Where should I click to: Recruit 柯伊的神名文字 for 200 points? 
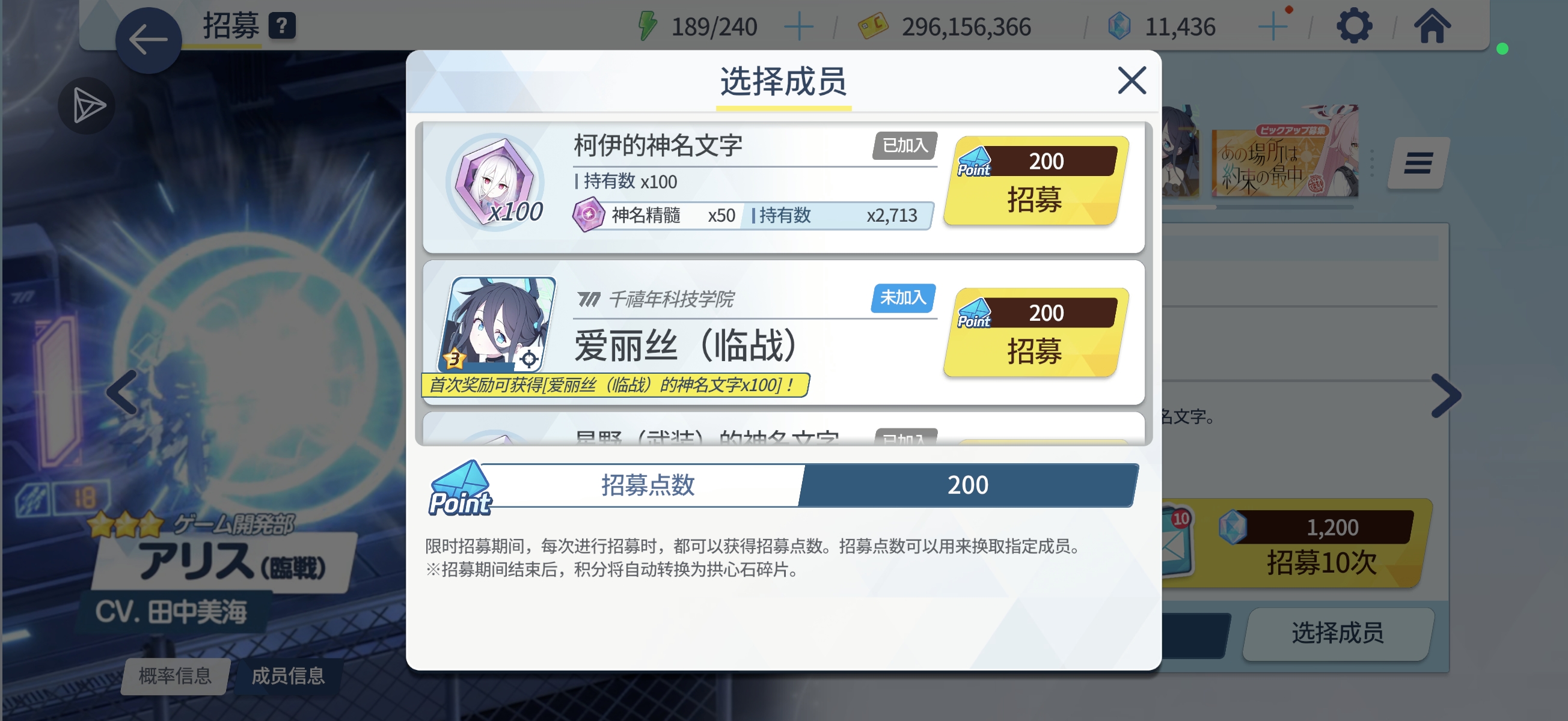tap(1035, 181)
